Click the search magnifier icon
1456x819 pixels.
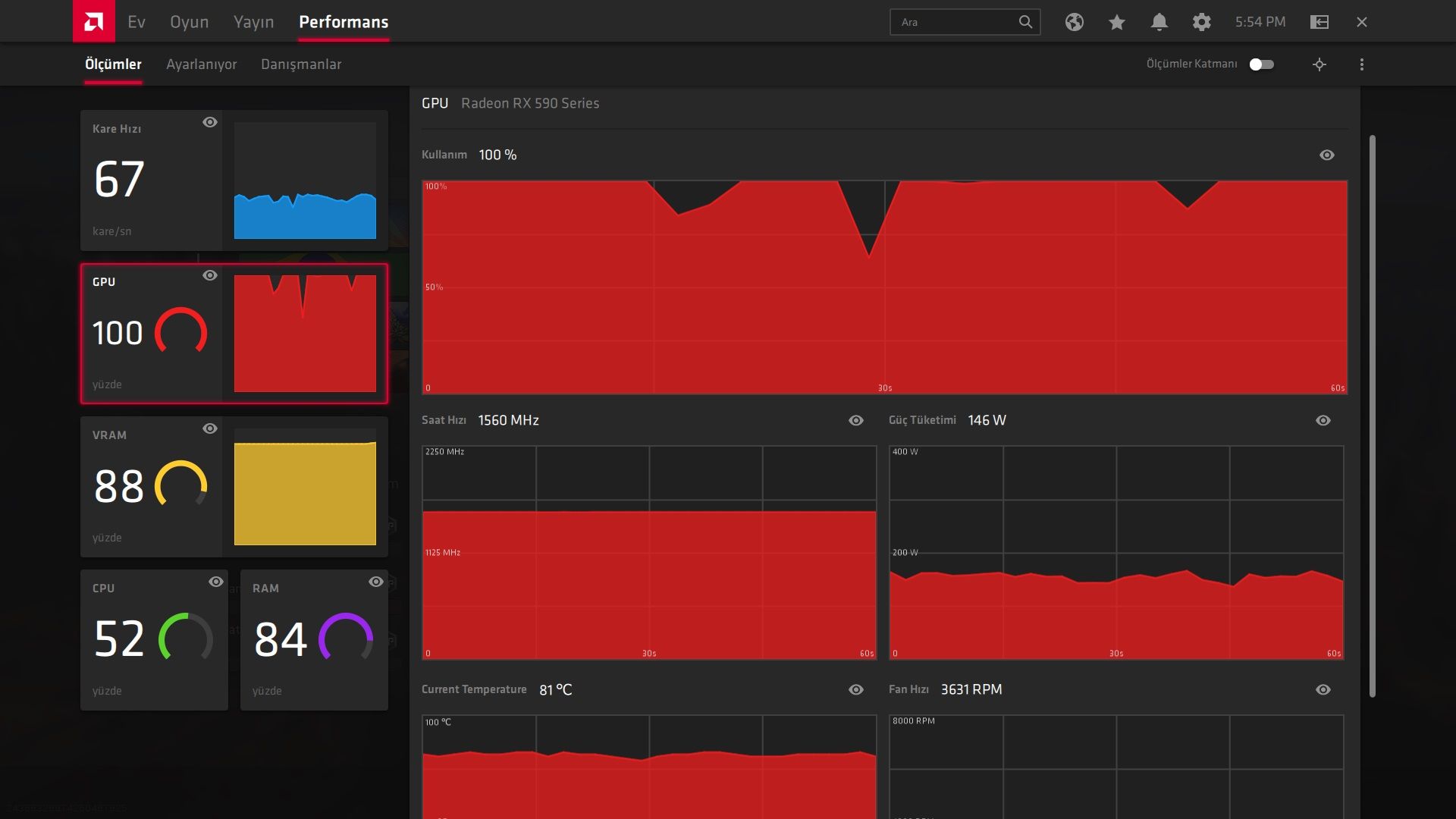(1025, 22)
